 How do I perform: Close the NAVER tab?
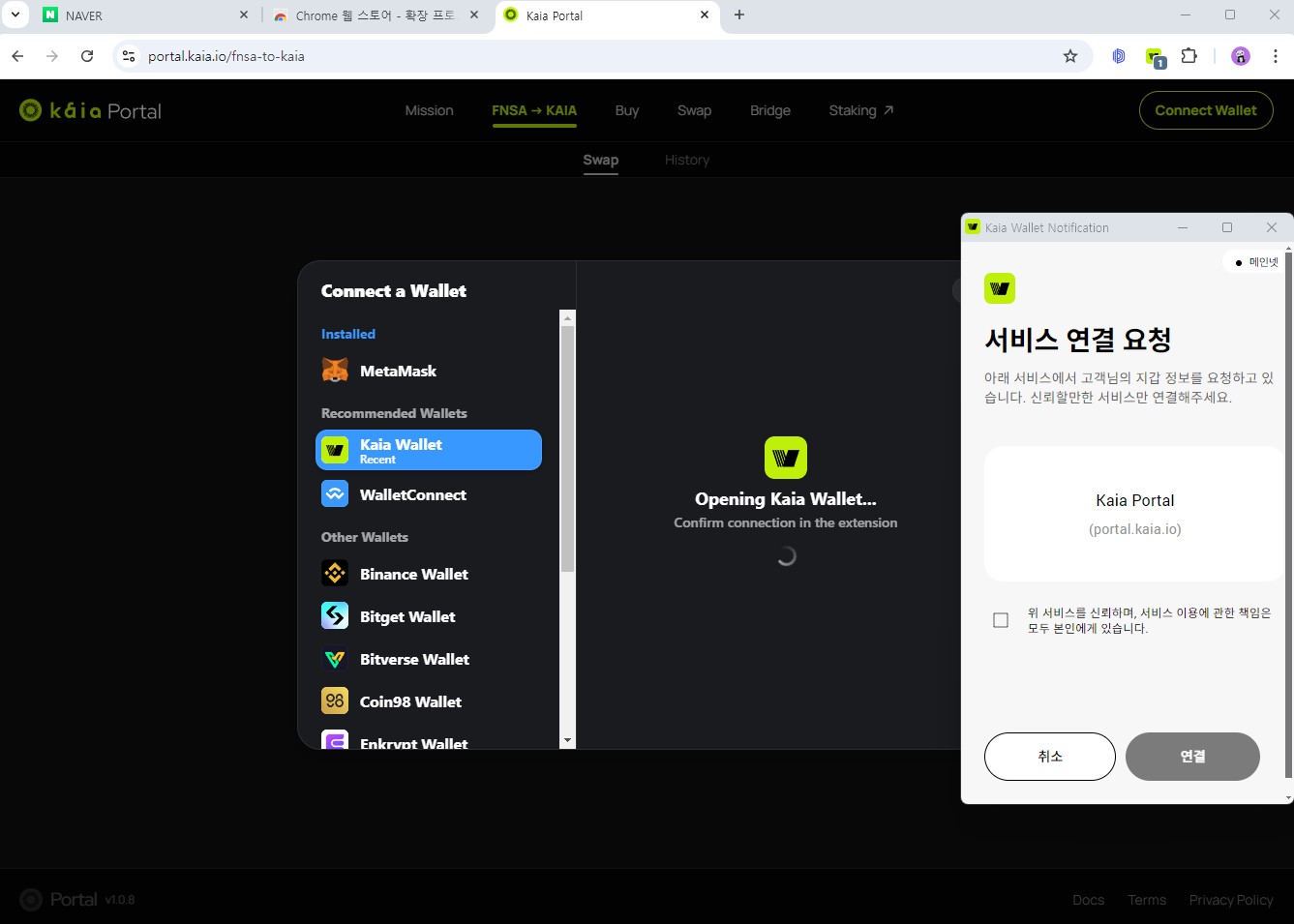click(244, 15)
